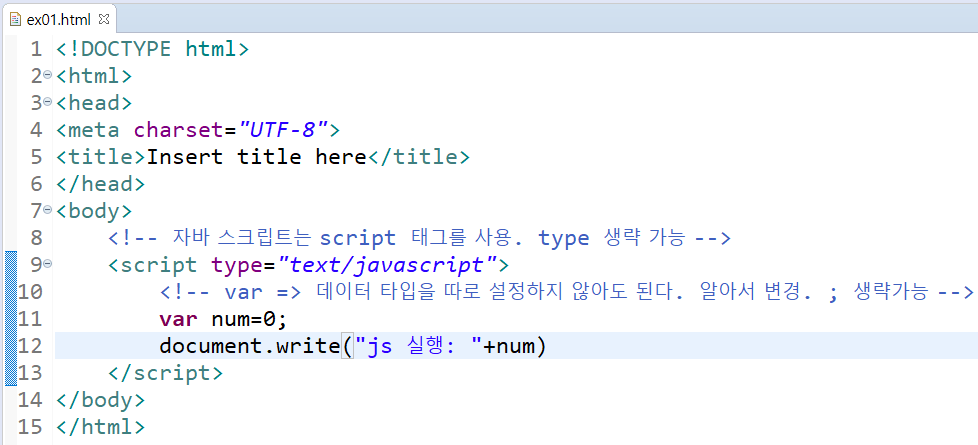Select the ex01.html editor tab
This screenshot has width=978, height=445.
pyautogui.click(x=60, y=19)
